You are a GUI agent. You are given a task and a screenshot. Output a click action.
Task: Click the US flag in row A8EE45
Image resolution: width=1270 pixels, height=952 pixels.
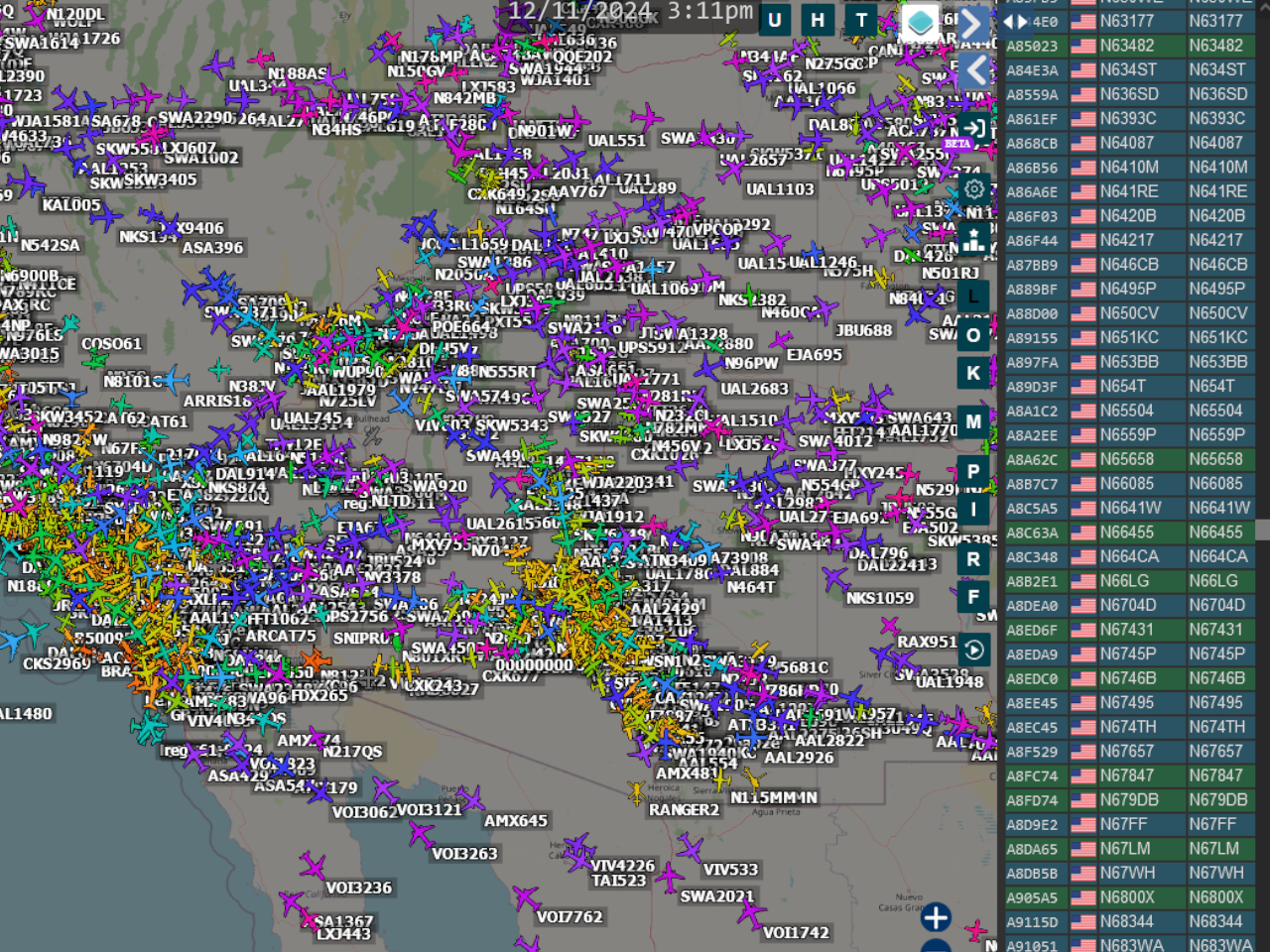[x=1083, y=703]
